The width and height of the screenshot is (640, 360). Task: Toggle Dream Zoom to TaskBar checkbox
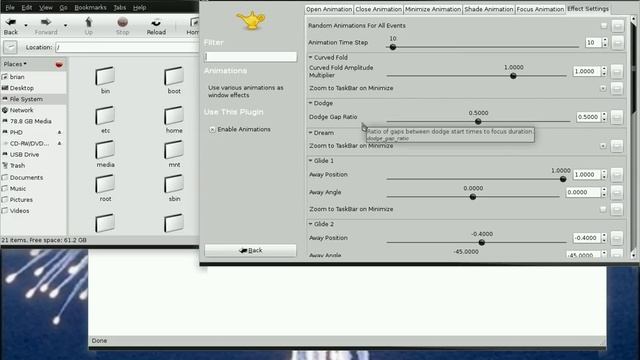tap(603, 146)
